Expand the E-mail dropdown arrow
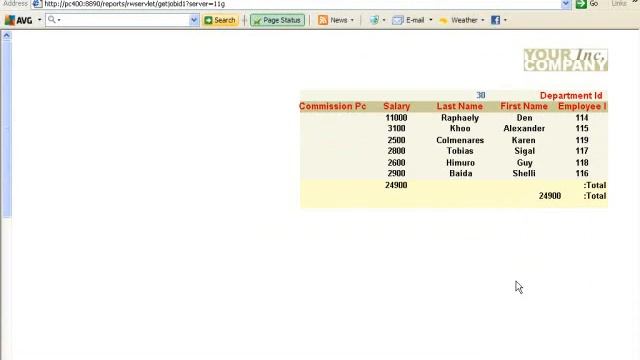This screenshot has width=640, height=360. pos(431,20)
